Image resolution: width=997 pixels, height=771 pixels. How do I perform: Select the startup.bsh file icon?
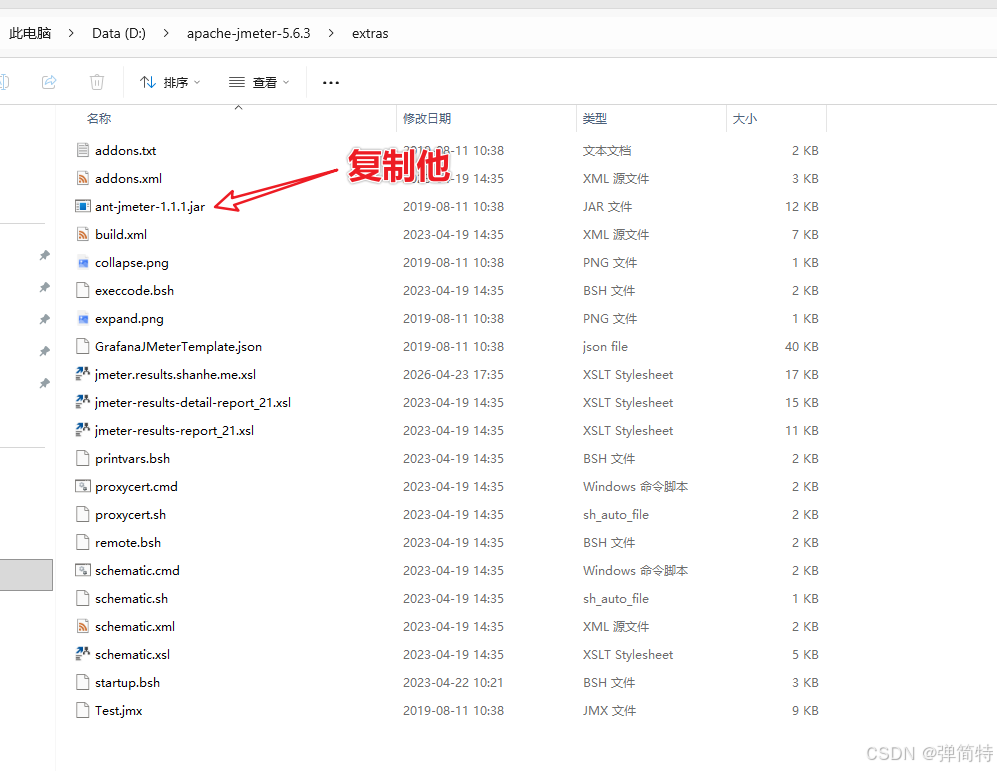tap(83, 681)
